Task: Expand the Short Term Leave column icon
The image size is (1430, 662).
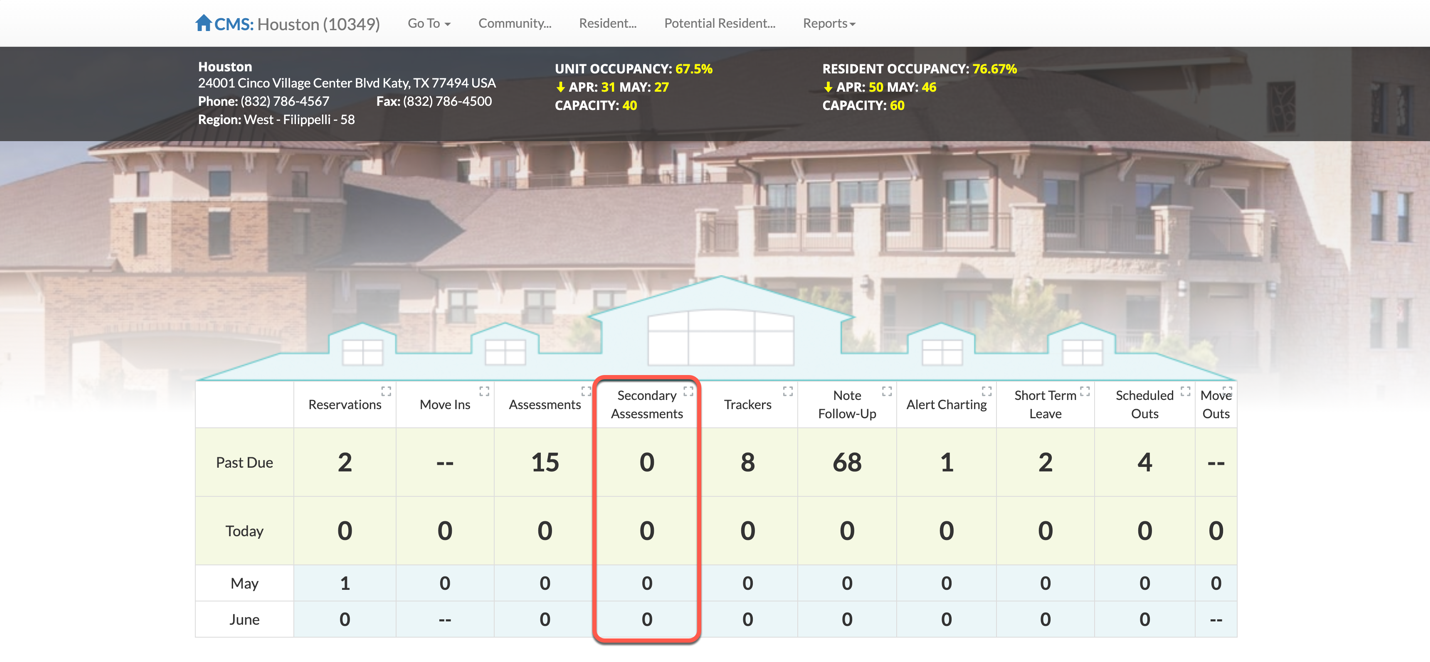Action: [x=1085, y=391]
